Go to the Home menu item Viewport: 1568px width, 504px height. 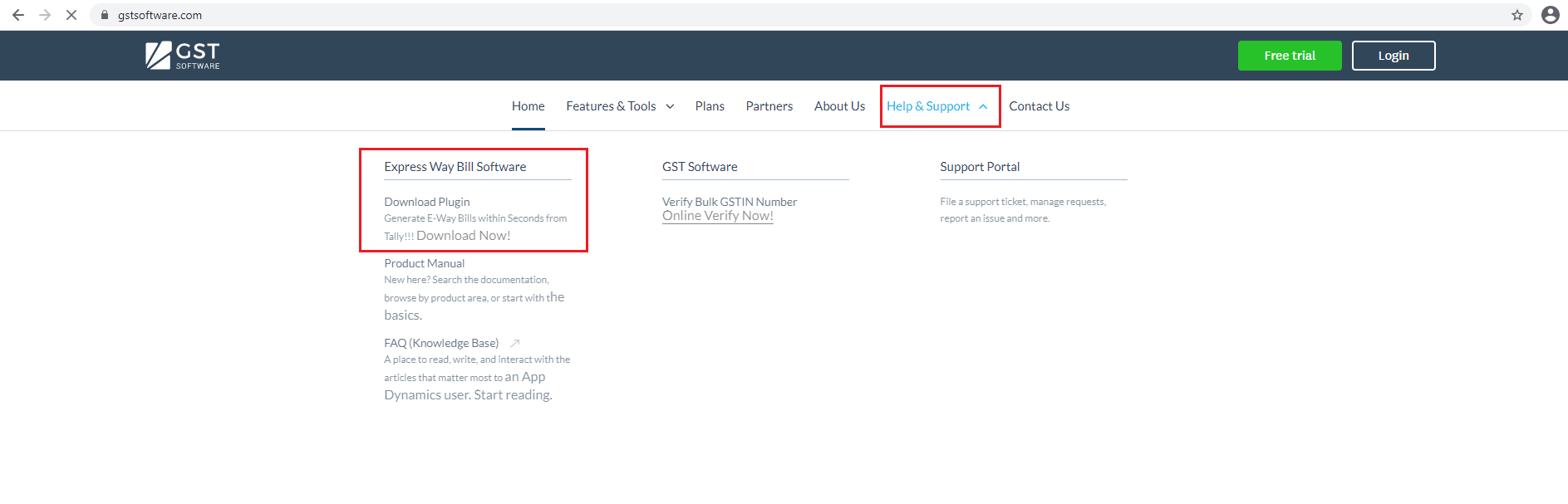(x=528, y=106)
